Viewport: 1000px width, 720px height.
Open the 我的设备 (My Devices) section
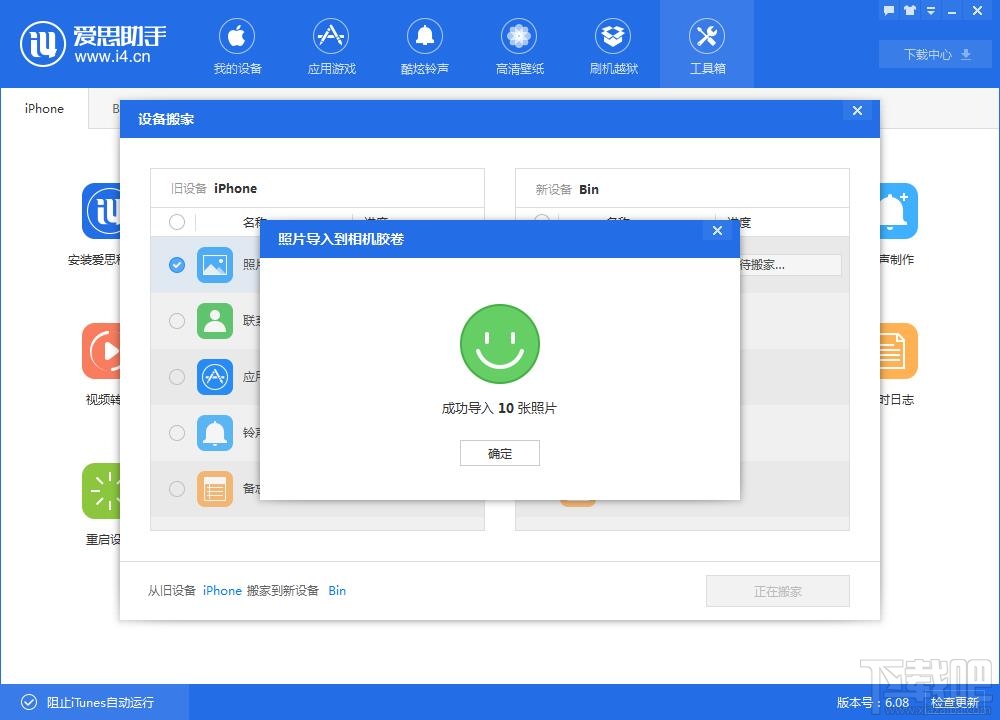pos(236,45)
